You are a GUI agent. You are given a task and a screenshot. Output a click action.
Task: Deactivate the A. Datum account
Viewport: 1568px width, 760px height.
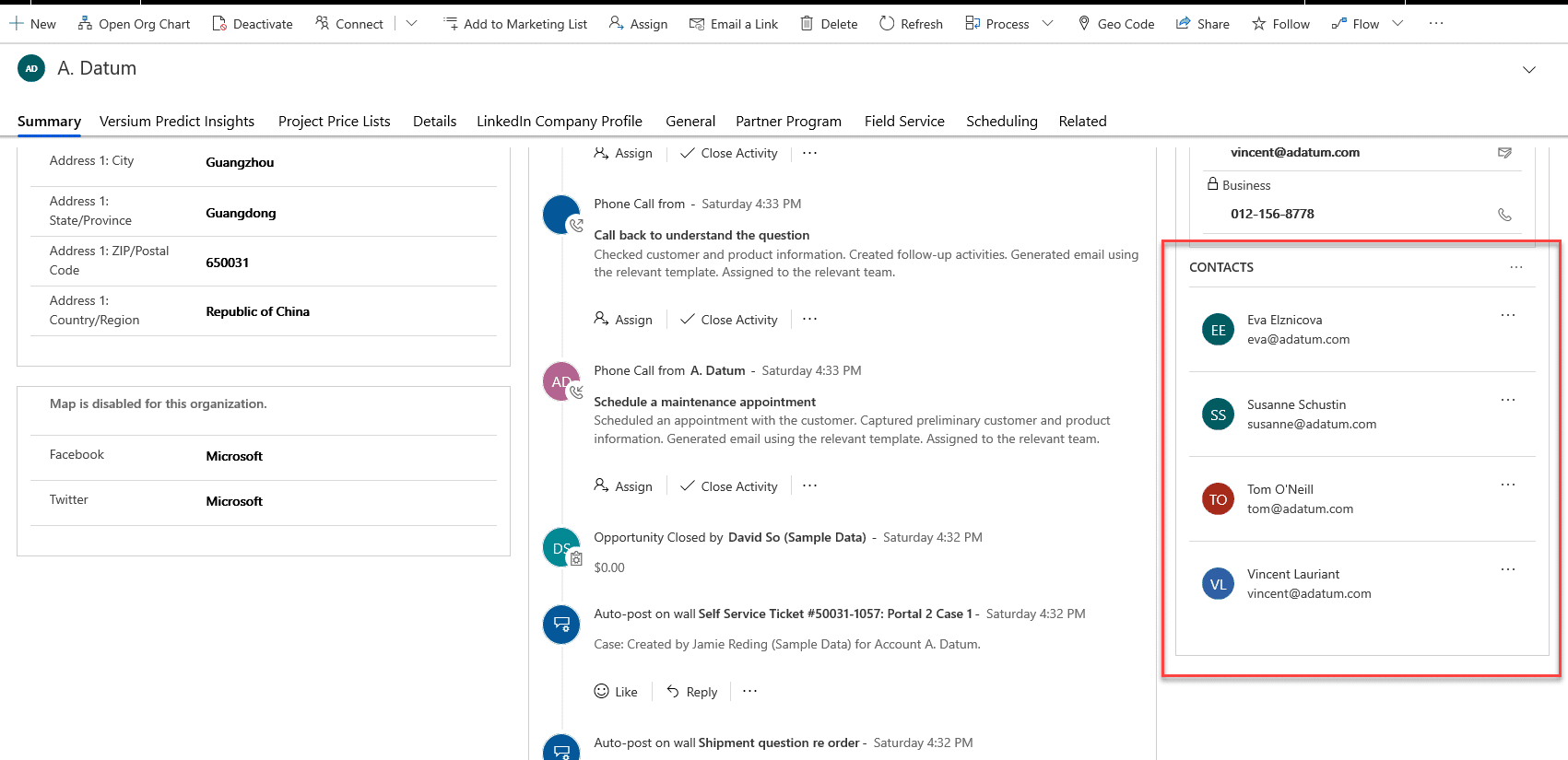[x=253, y=24]
